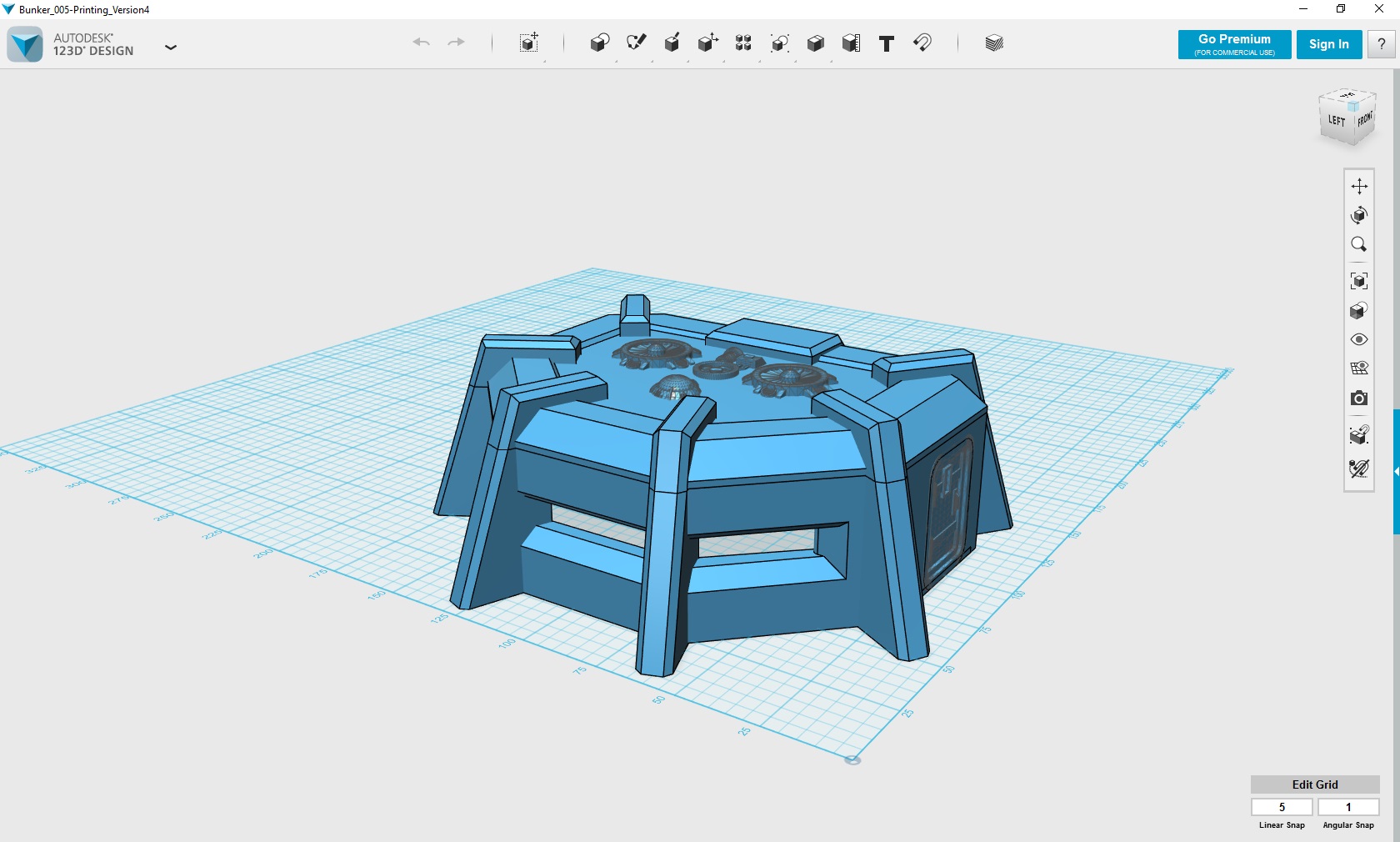The image size is (1400, 842).
Task: Open the Construct tool
Action: coord(672,43)
